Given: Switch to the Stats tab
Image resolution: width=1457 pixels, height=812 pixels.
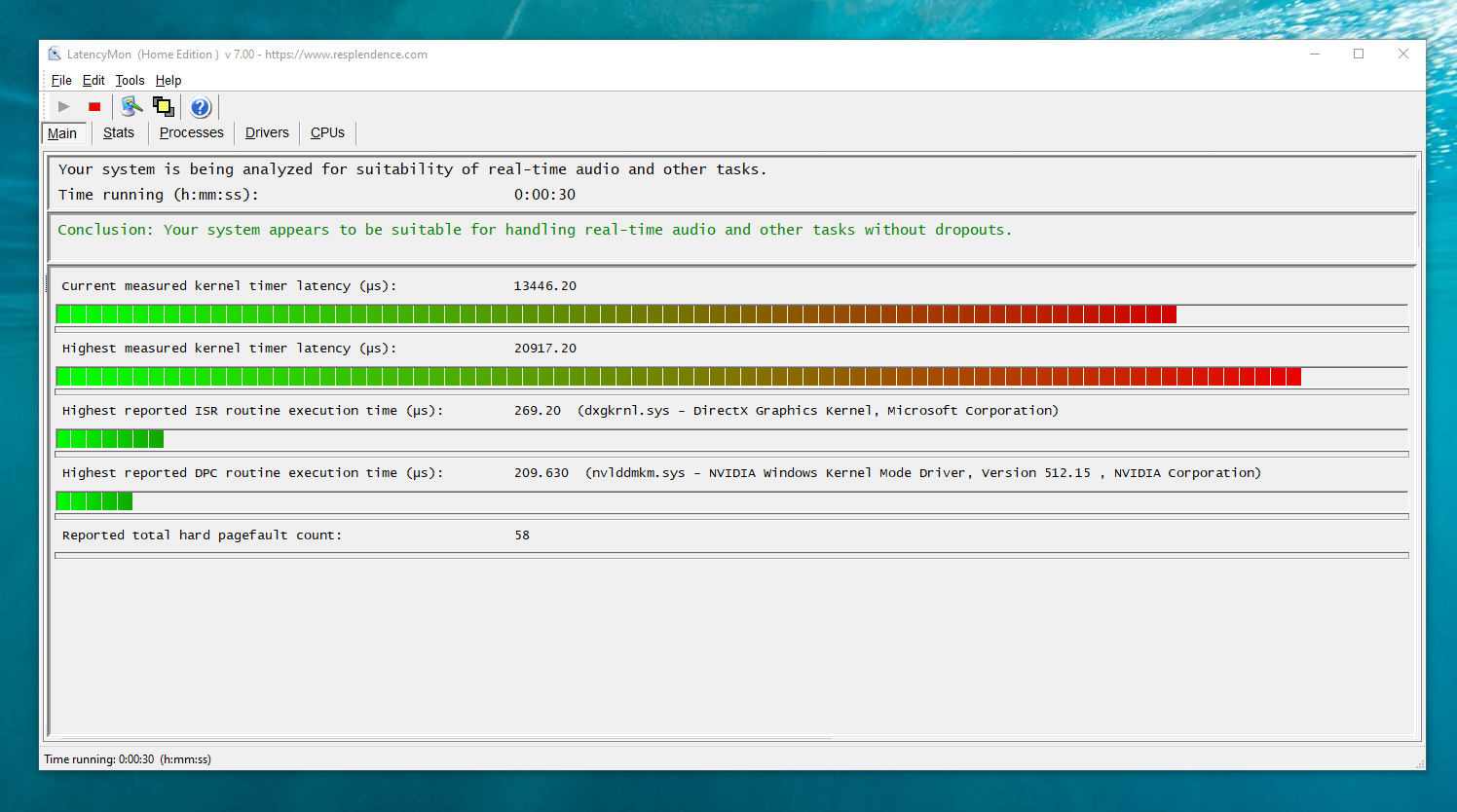Looking at the screenshot, I should click(x=119, y=132).
